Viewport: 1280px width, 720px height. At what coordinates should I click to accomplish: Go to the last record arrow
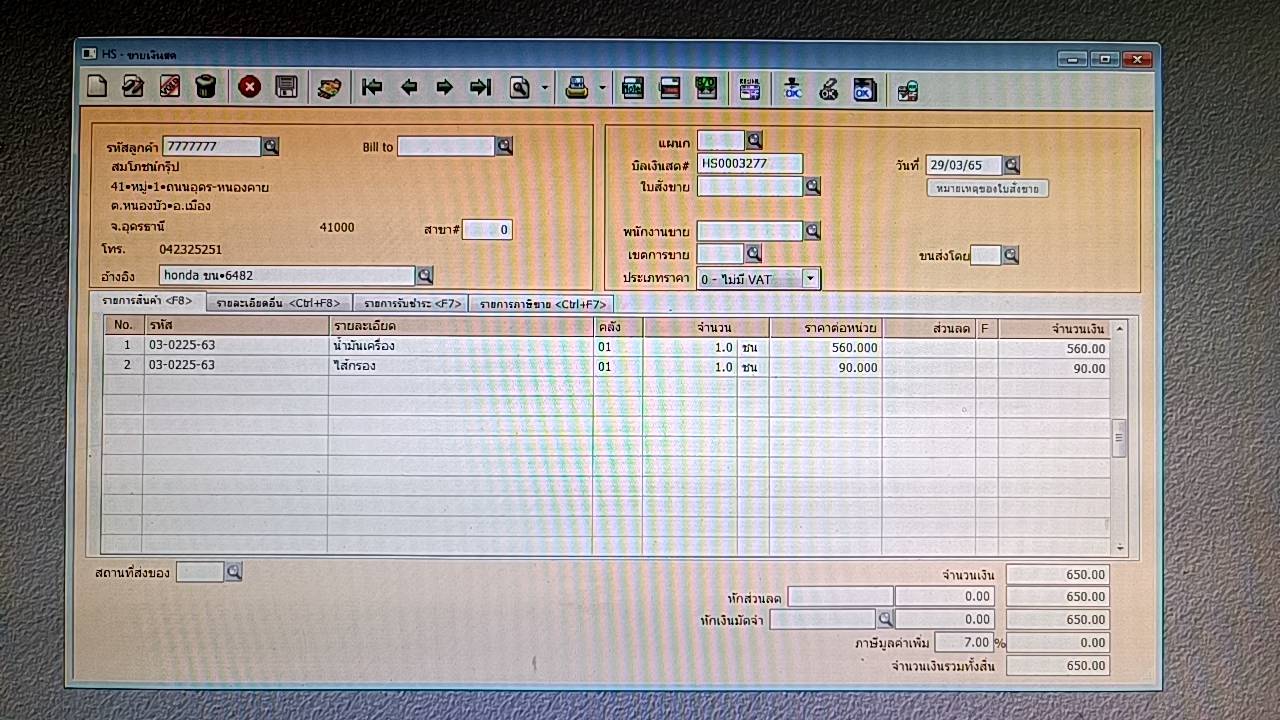pos(481,87)
